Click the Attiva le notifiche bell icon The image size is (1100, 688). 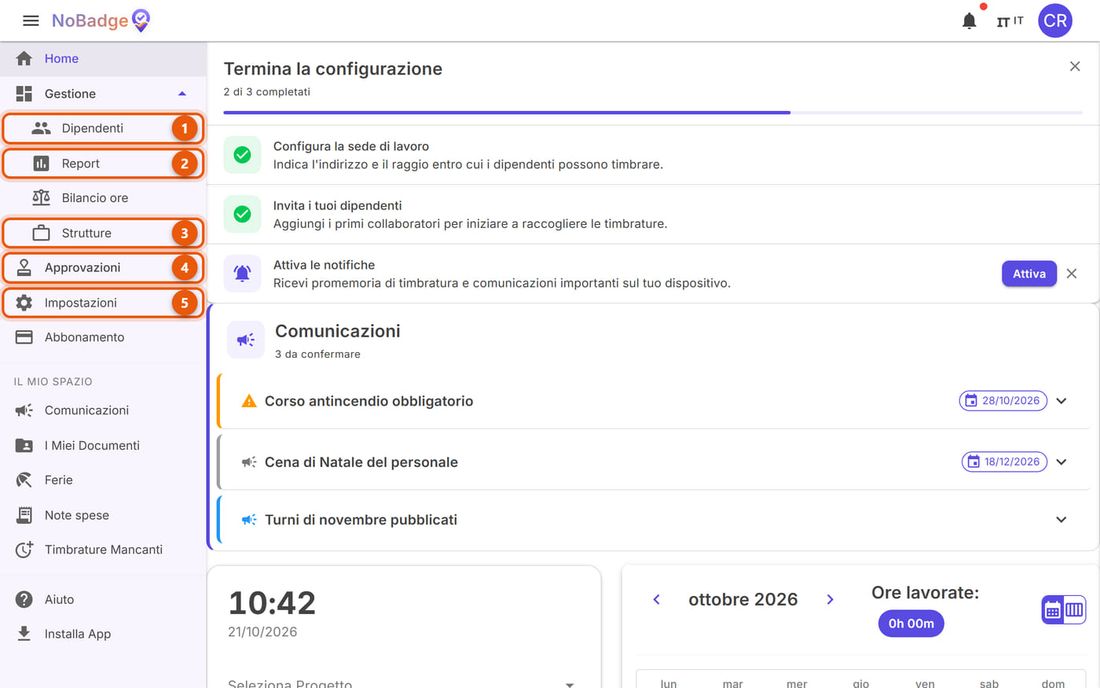tap(242, 274)
